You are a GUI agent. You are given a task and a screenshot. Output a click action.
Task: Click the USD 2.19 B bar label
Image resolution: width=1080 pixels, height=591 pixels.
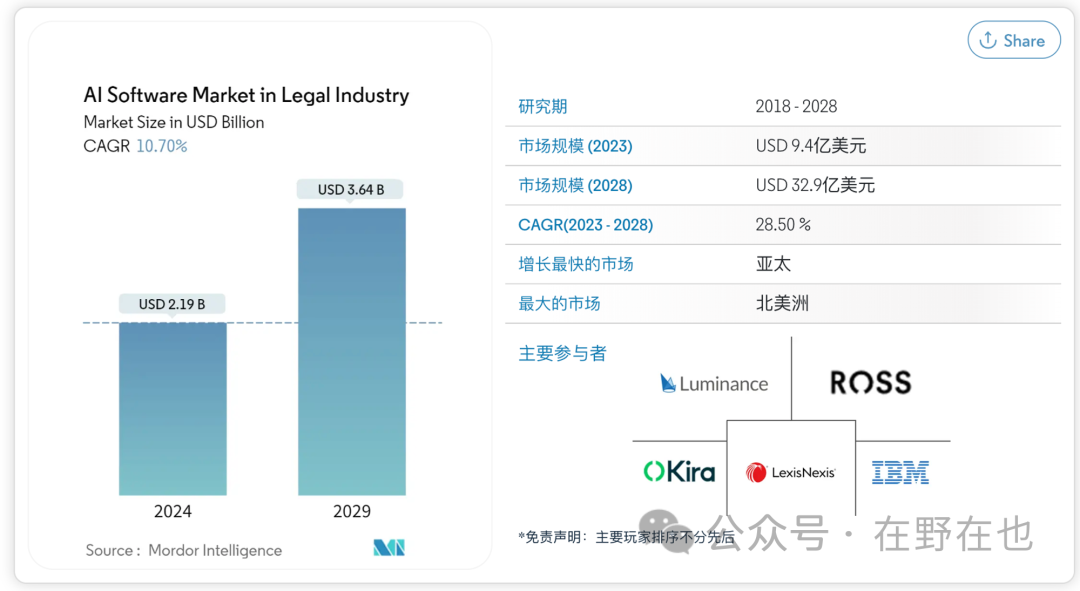click(172, 304)
